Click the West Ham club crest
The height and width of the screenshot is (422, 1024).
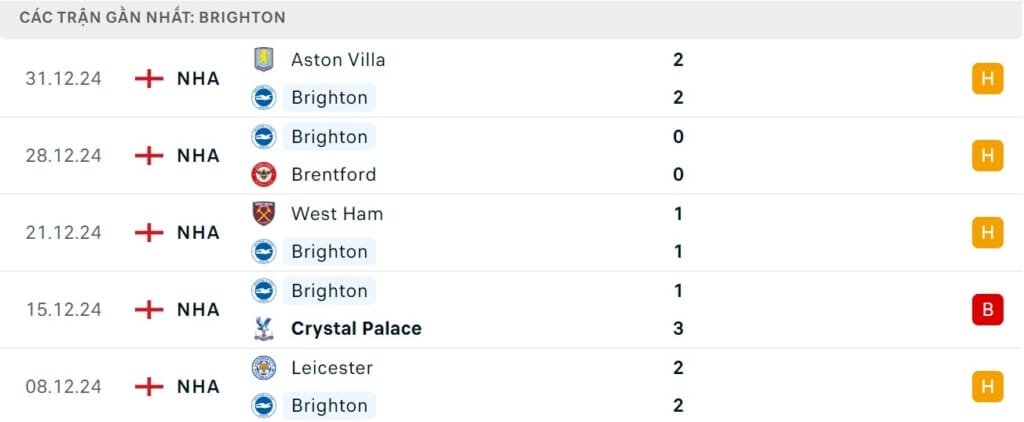[x=264, y=214]
